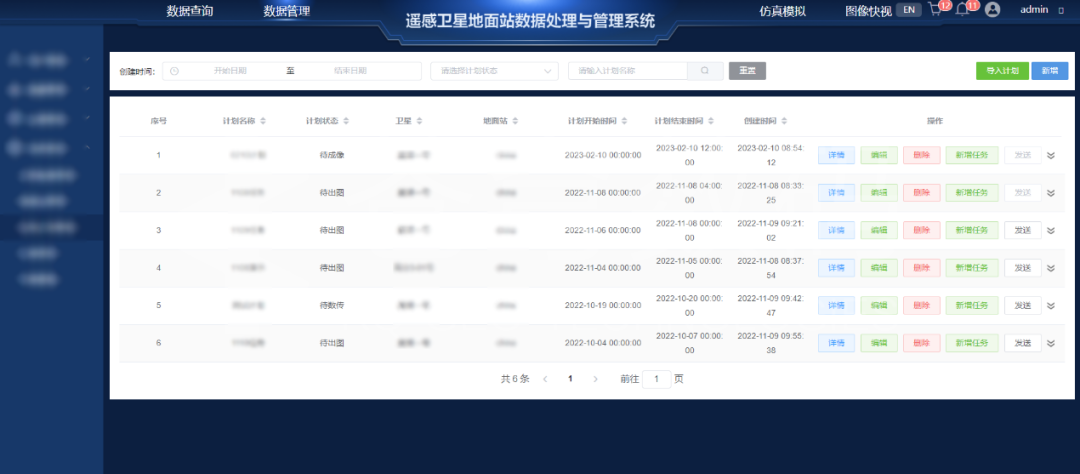Screen dimensions: 1080x474
Task: Sort by 计划状态 column sort arrows
Action: coord(346,121)
